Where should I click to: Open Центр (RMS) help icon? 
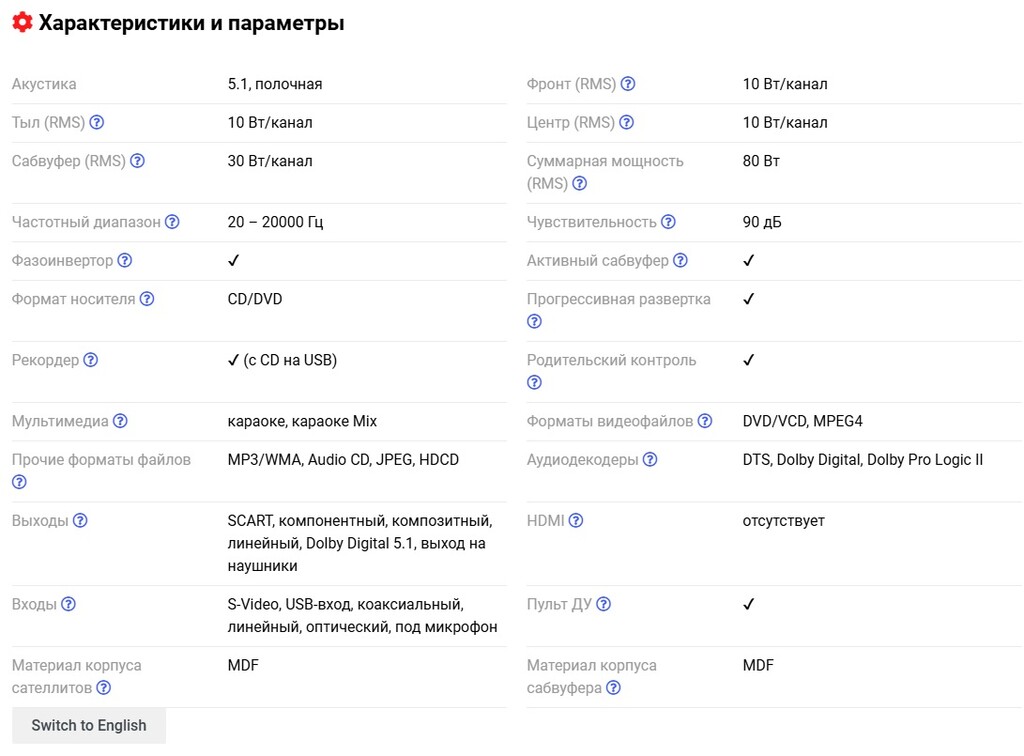point(627,123)
